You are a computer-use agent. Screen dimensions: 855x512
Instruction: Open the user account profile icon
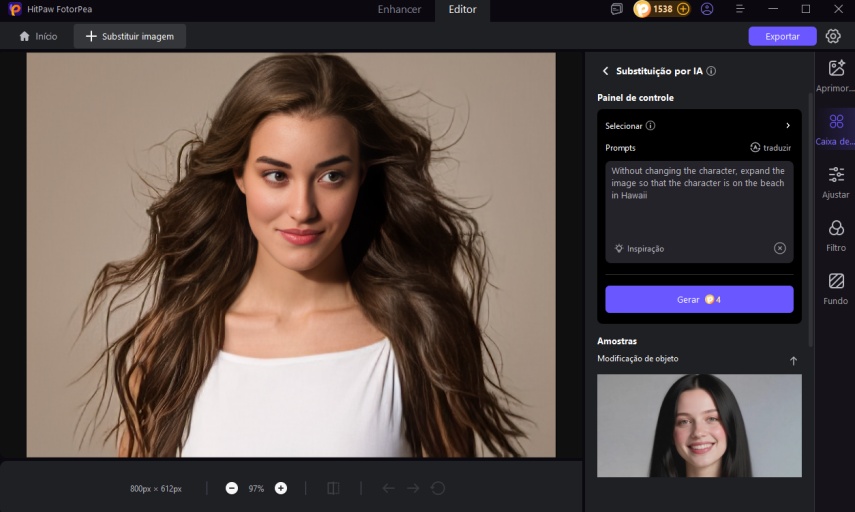707,9
